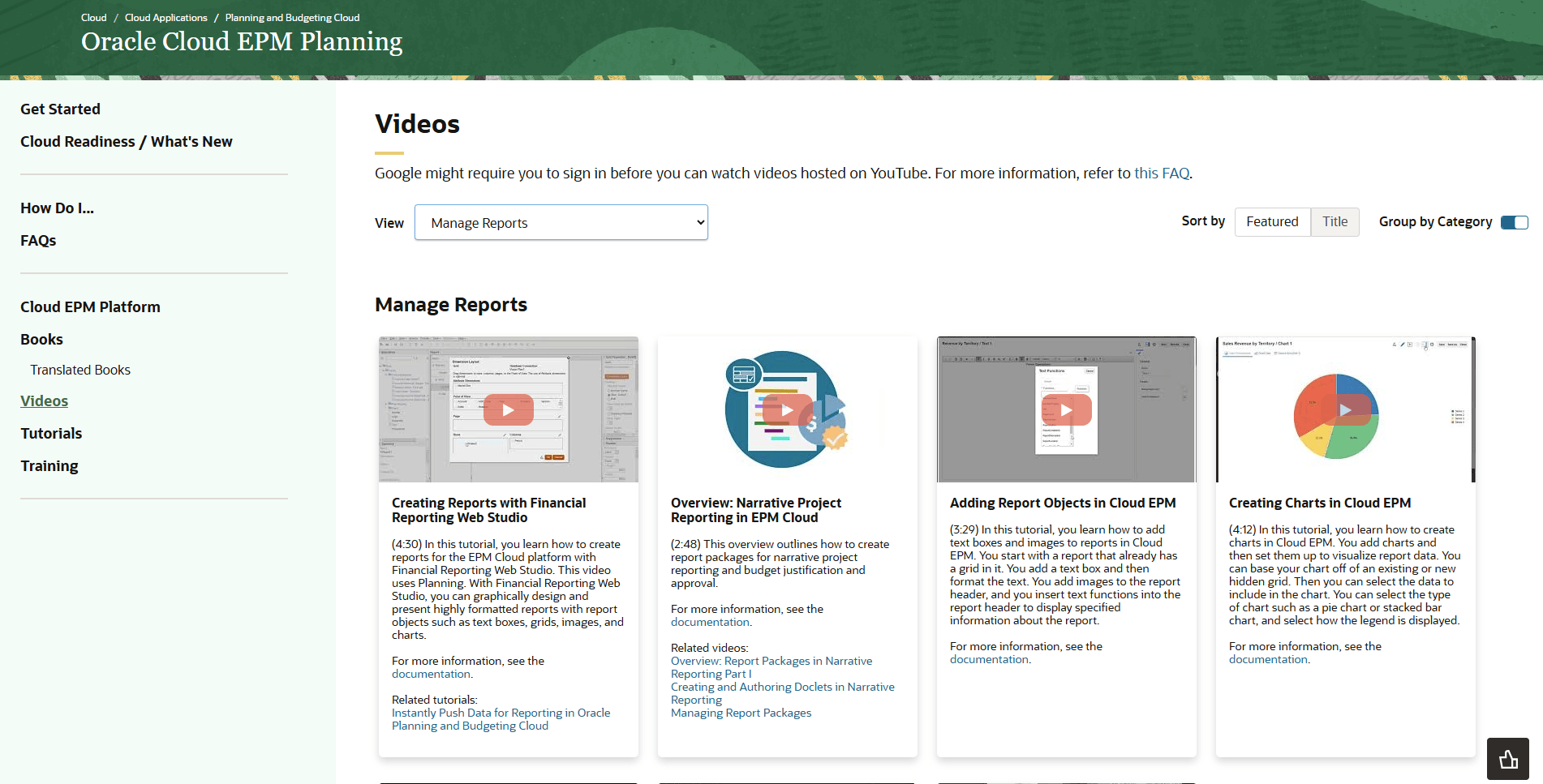Open Instantly Push Data for Reporting tutorial link
Viewport: 1543px width, 784px height.
pyautogui.click(x=501, y=720)
